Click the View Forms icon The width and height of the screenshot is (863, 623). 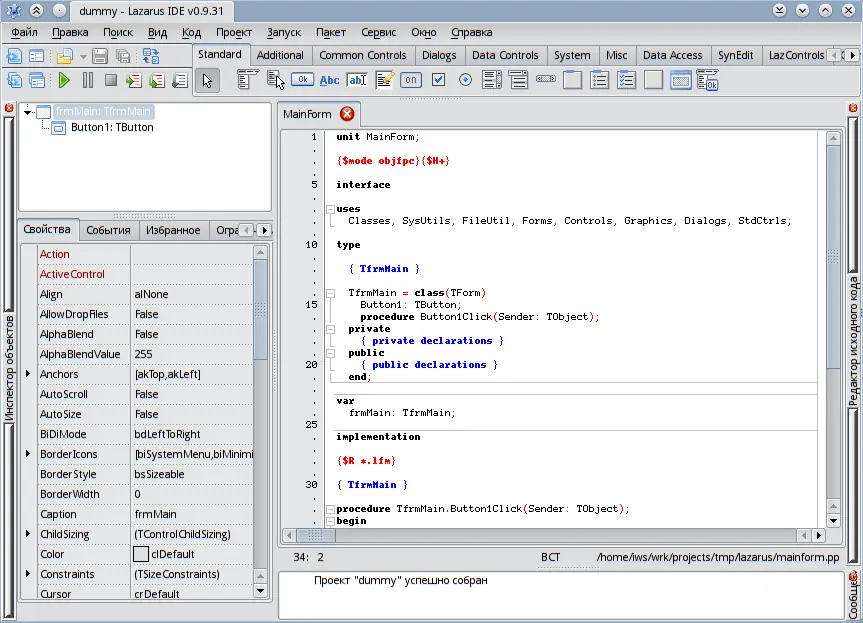click(x=37, y=80)
